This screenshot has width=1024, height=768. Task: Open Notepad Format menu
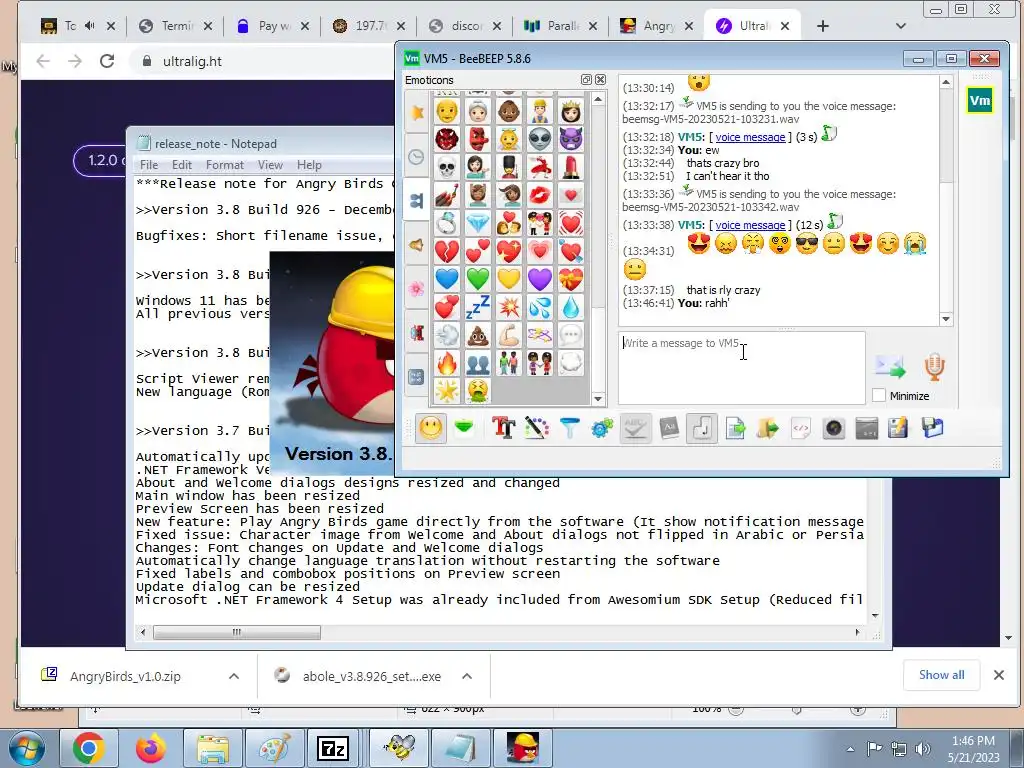(x=225, y=165)
